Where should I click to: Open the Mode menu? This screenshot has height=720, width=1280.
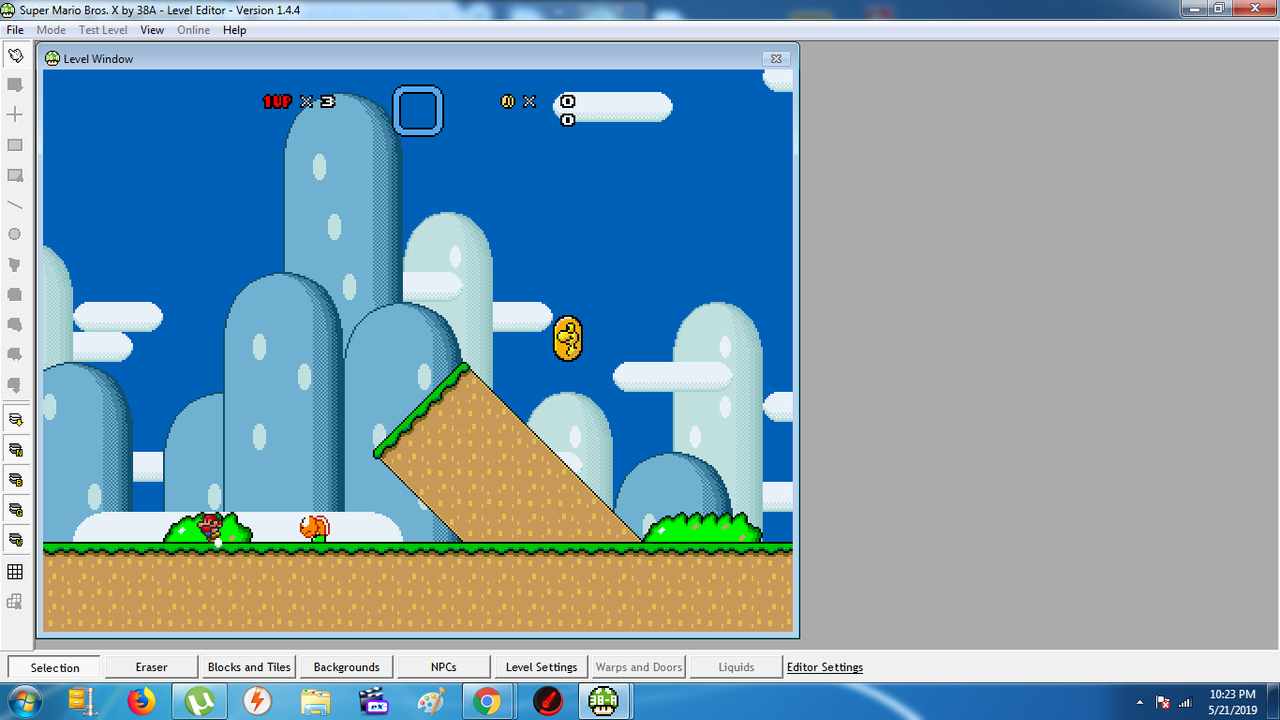[x=51, y=30]
